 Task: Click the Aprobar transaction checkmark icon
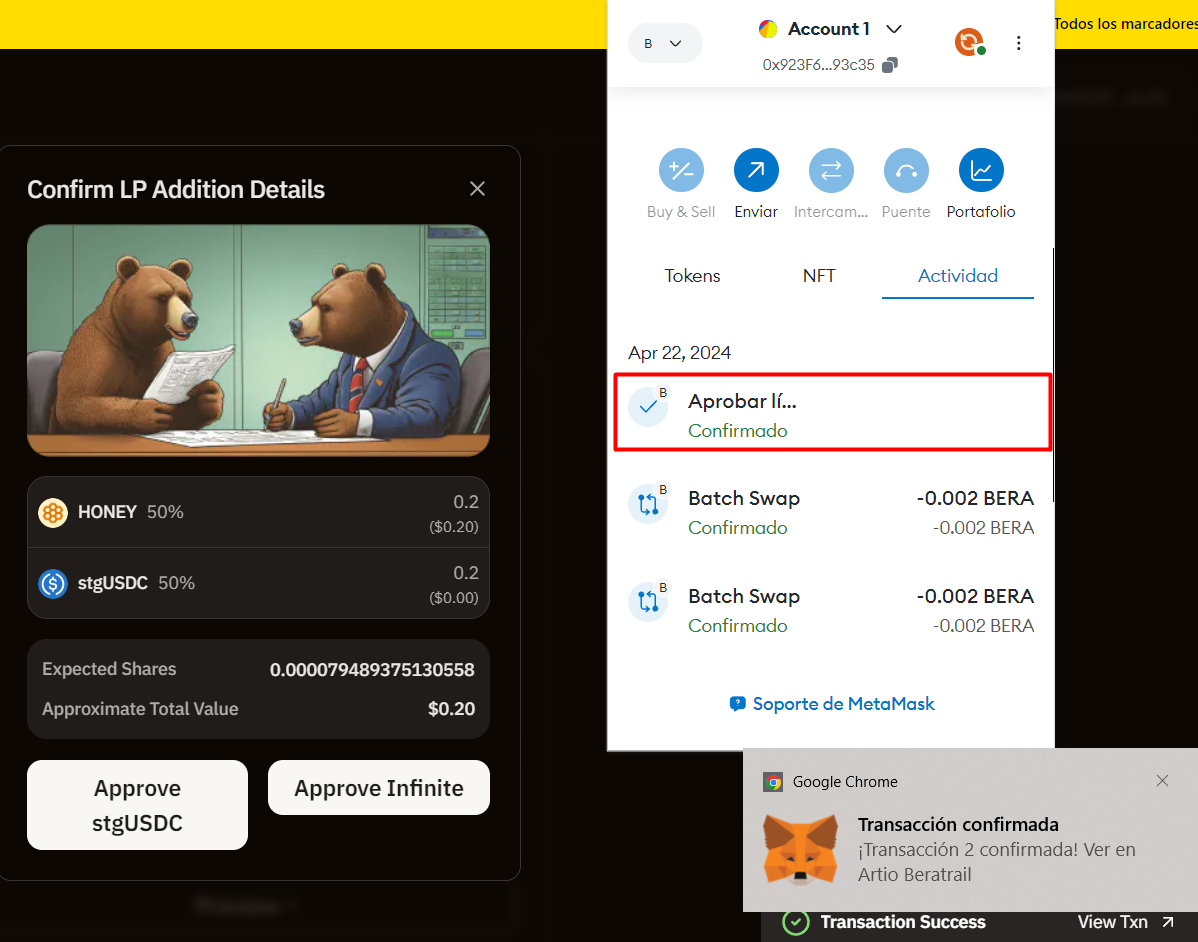(x=647, y=406)
